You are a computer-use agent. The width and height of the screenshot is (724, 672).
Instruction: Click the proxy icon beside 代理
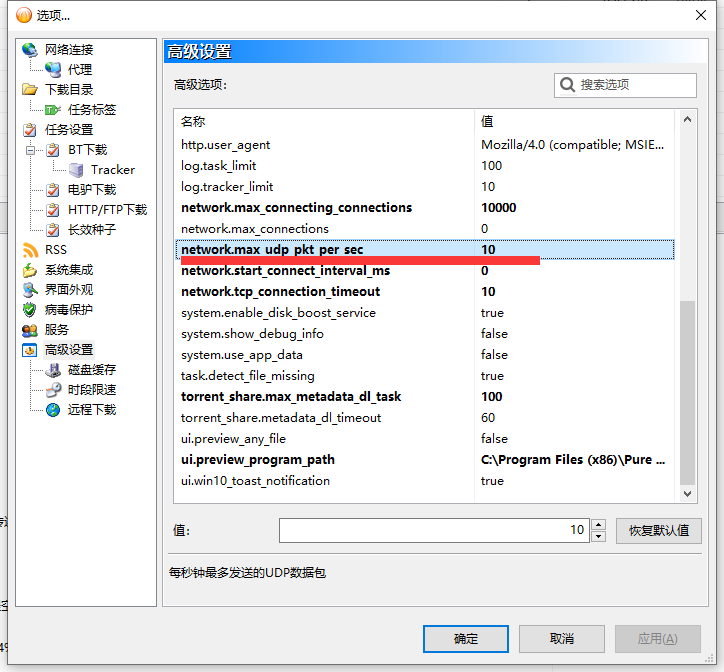tap(53, 69)
